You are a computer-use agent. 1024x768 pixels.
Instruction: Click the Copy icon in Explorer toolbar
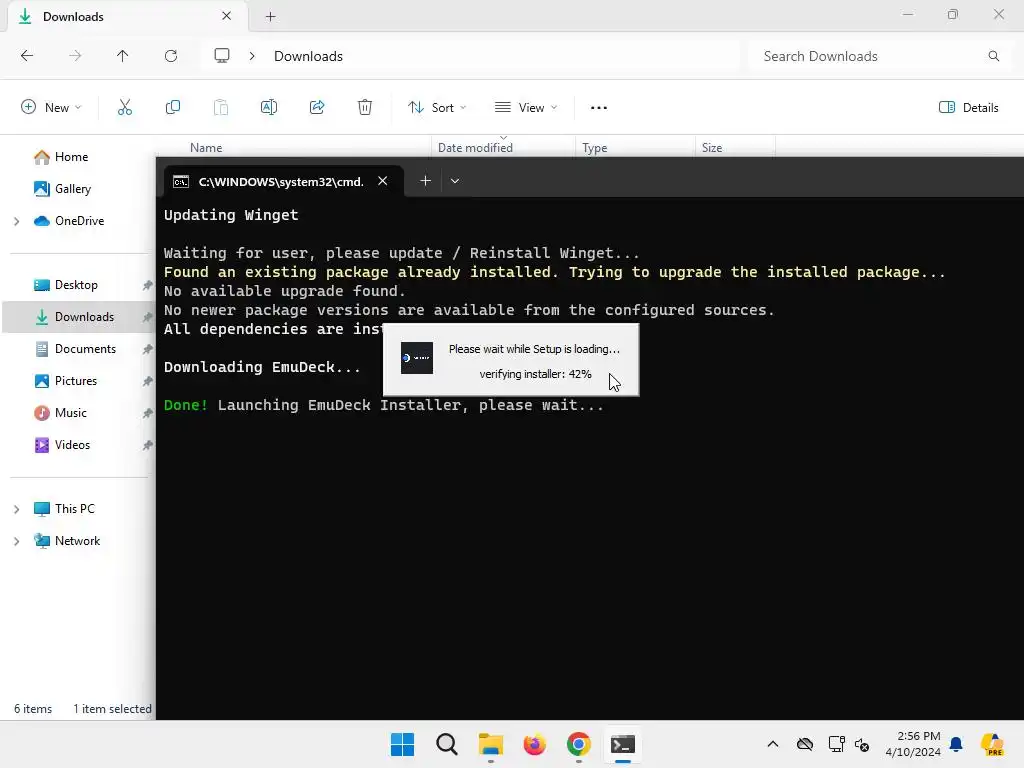click(x=173, y=108)
